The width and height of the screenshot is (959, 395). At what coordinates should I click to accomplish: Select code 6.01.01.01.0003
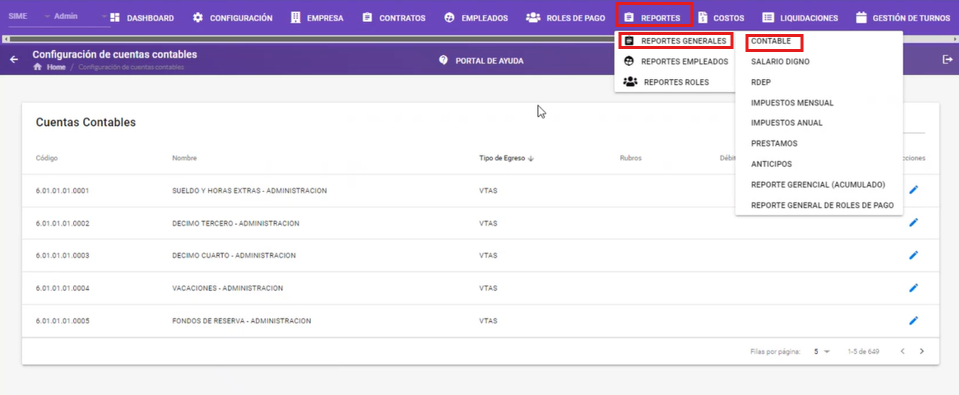[x=62, y=256]
